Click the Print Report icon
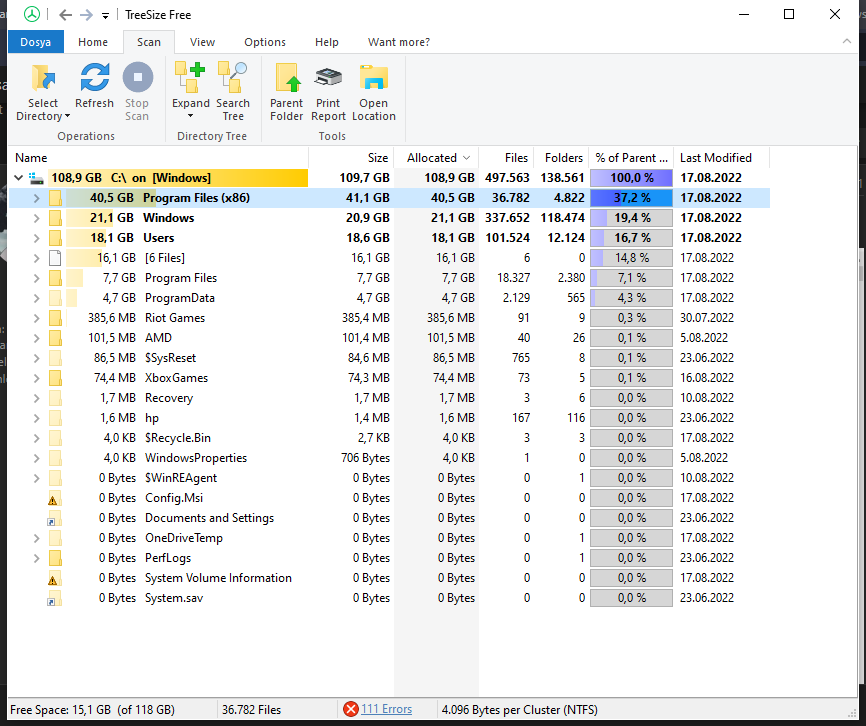 [x=328, y=77]
